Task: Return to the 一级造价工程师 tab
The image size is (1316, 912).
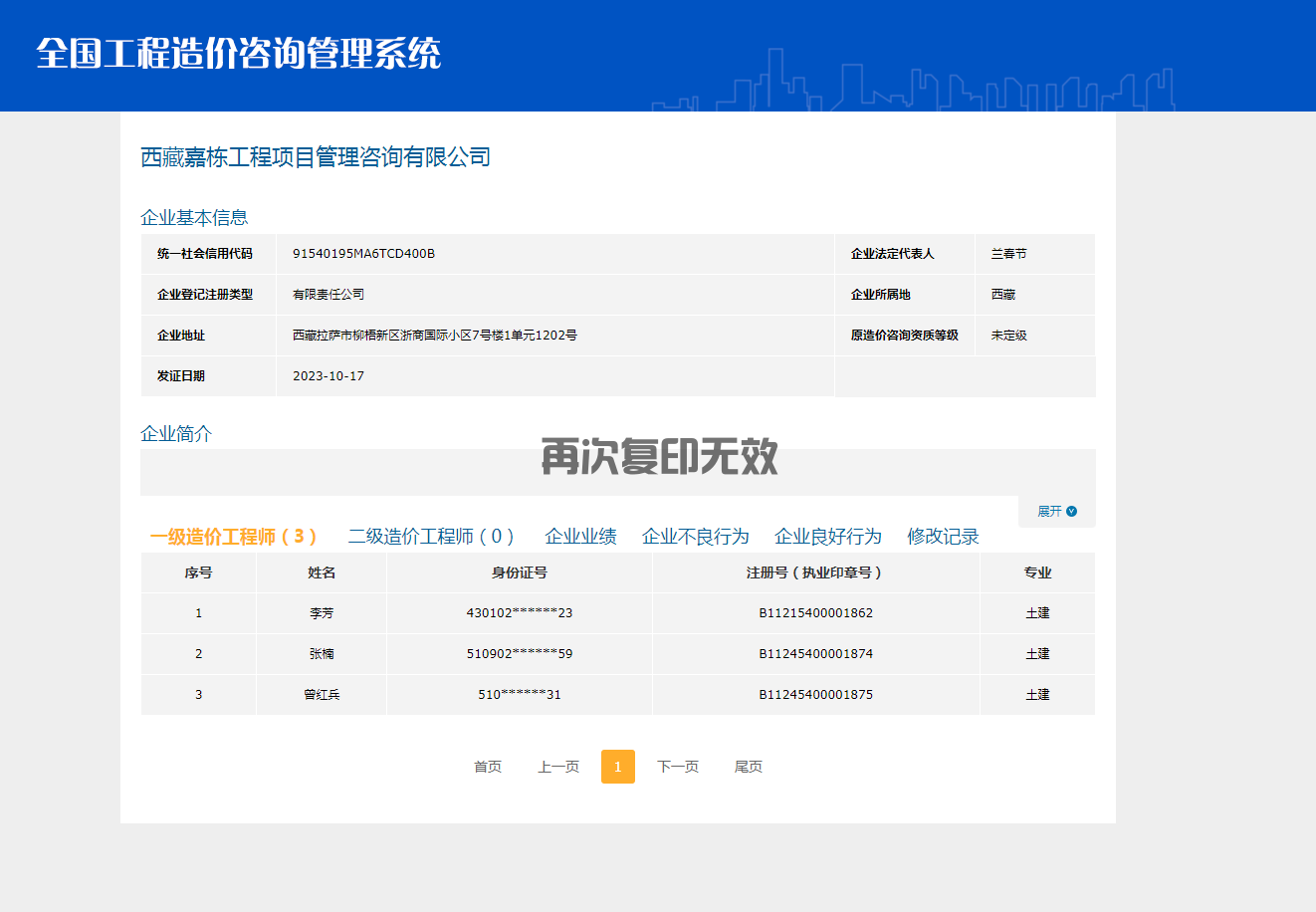Action: point(235,536)
